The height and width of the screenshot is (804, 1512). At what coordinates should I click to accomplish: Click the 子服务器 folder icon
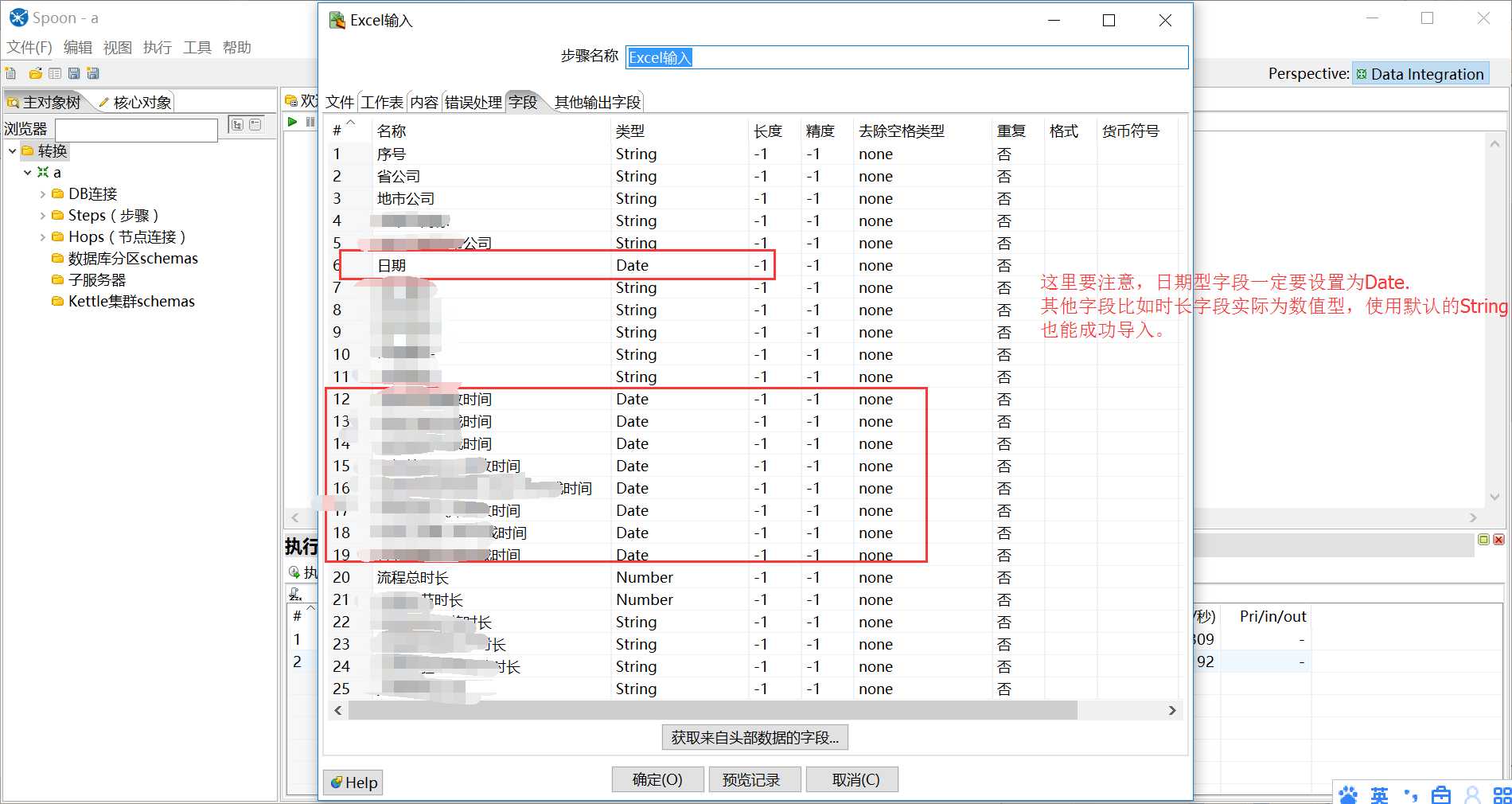57,279
